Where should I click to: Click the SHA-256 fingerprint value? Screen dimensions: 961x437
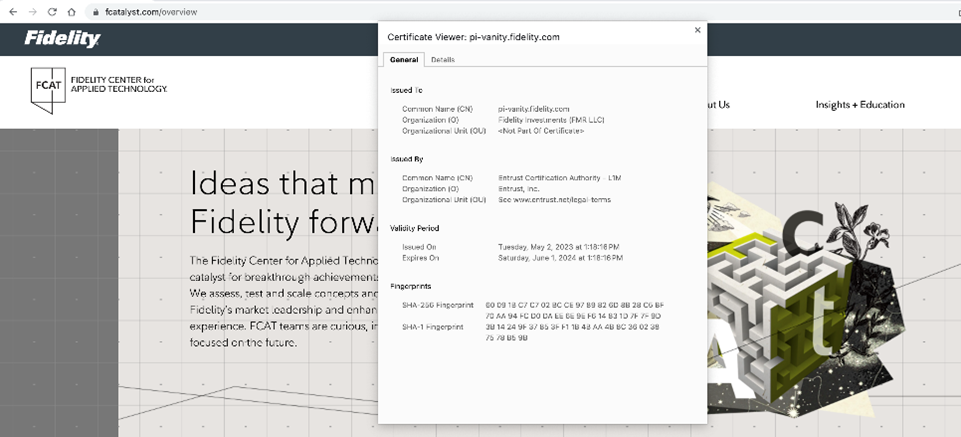[573, 309]
